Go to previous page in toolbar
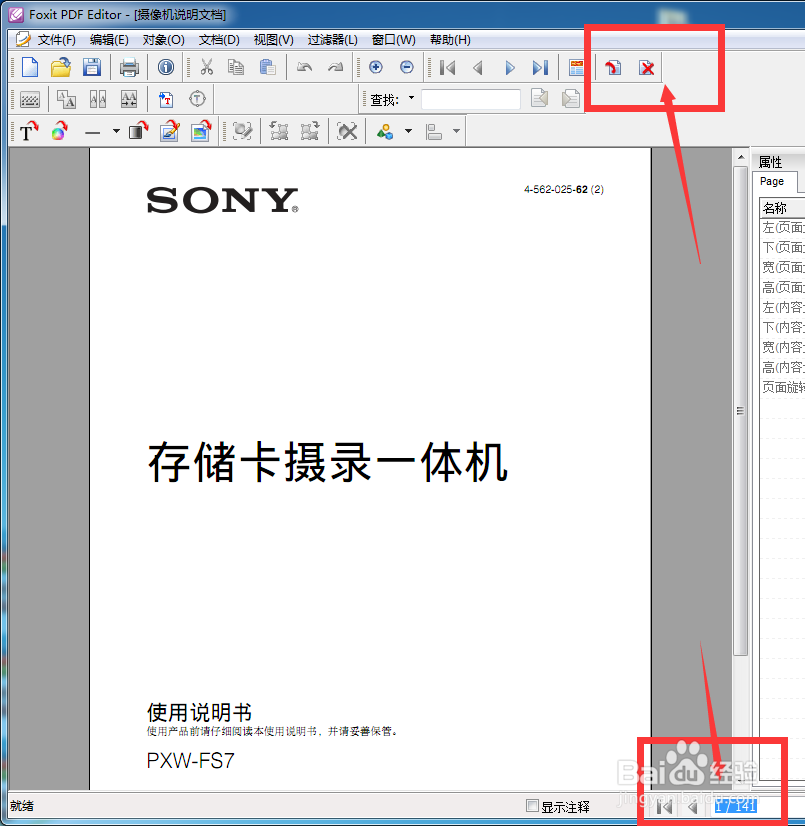This screenshot has width=805, height=826. click(478, 67)
